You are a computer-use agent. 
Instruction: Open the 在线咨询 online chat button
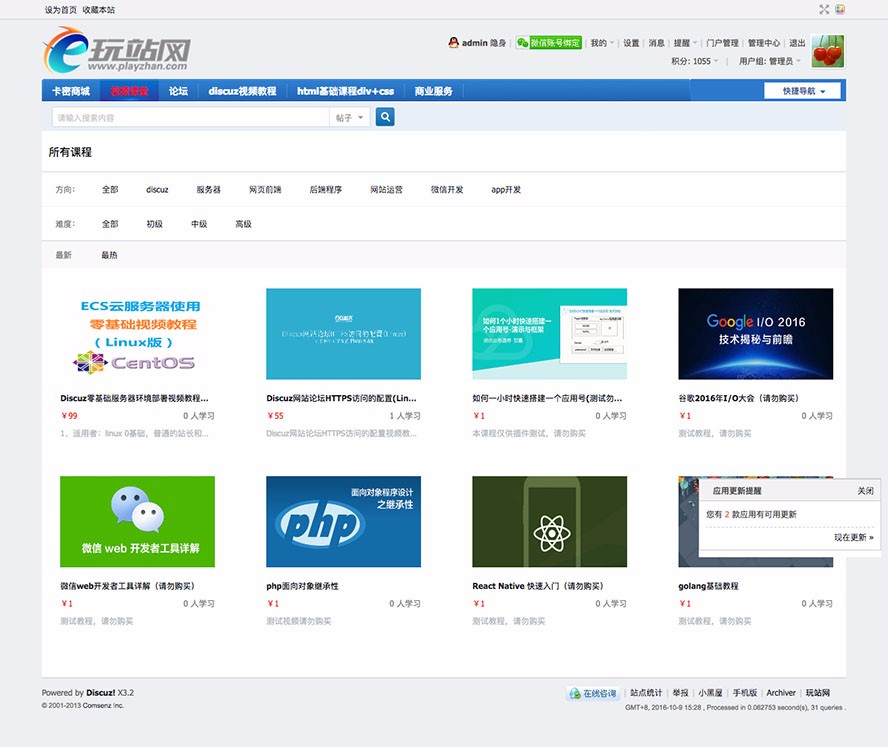593,693
